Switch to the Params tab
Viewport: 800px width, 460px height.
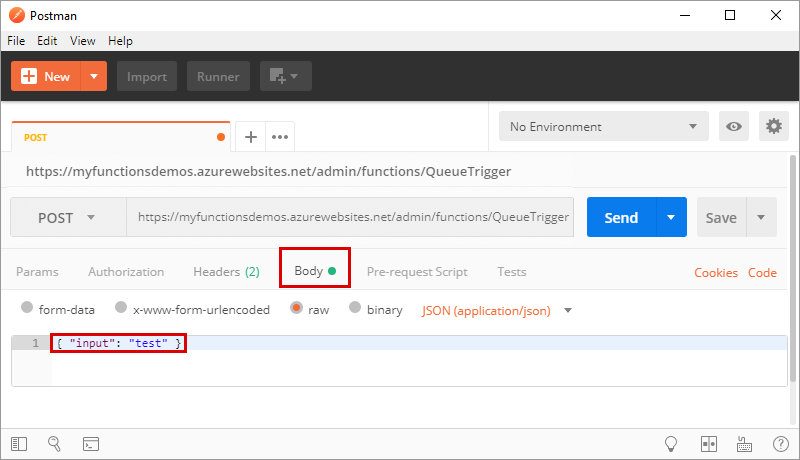(37, 272)
